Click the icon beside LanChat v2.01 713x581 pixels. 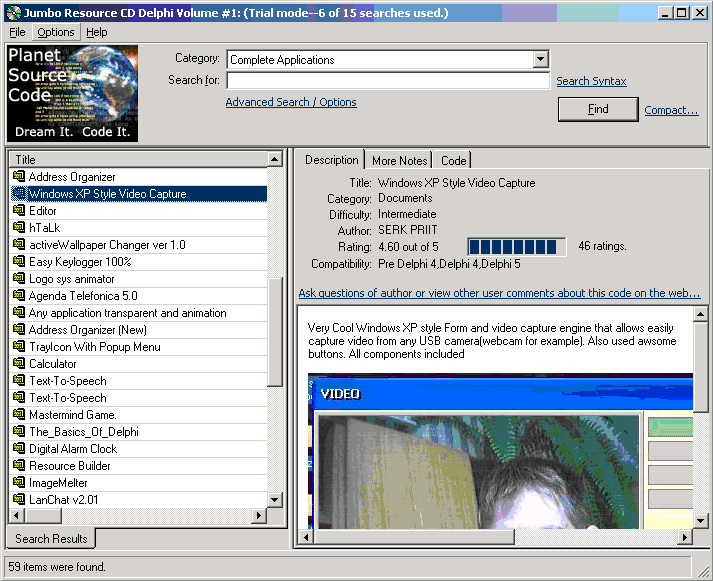19,499
